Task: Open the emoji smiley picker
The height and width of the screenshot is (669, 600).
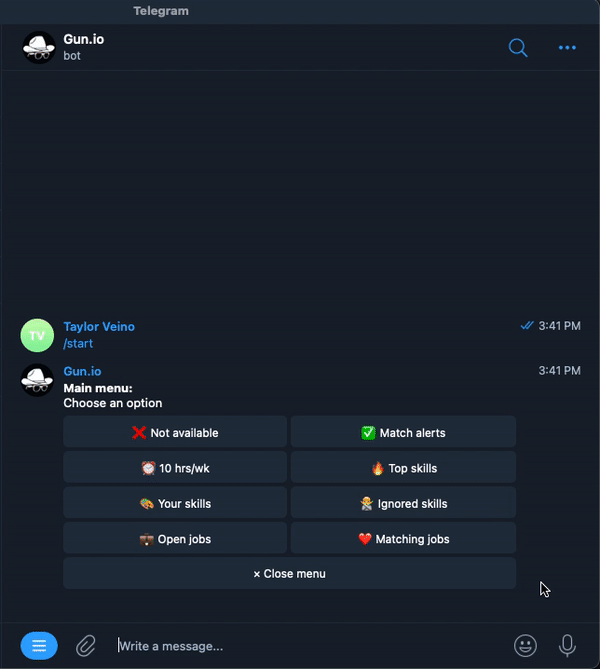Action: coord(525,645)
